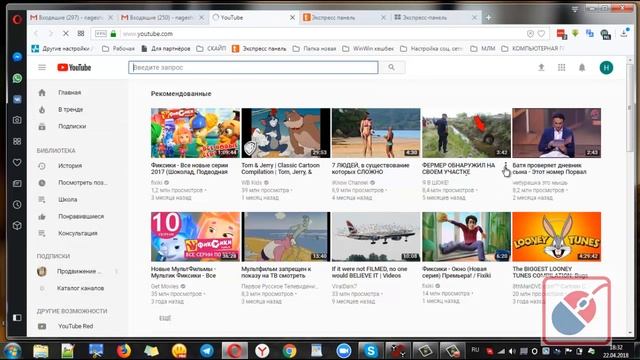Open the Opera downloads arrow icon
640x360 pixels.
pos(624,34)
